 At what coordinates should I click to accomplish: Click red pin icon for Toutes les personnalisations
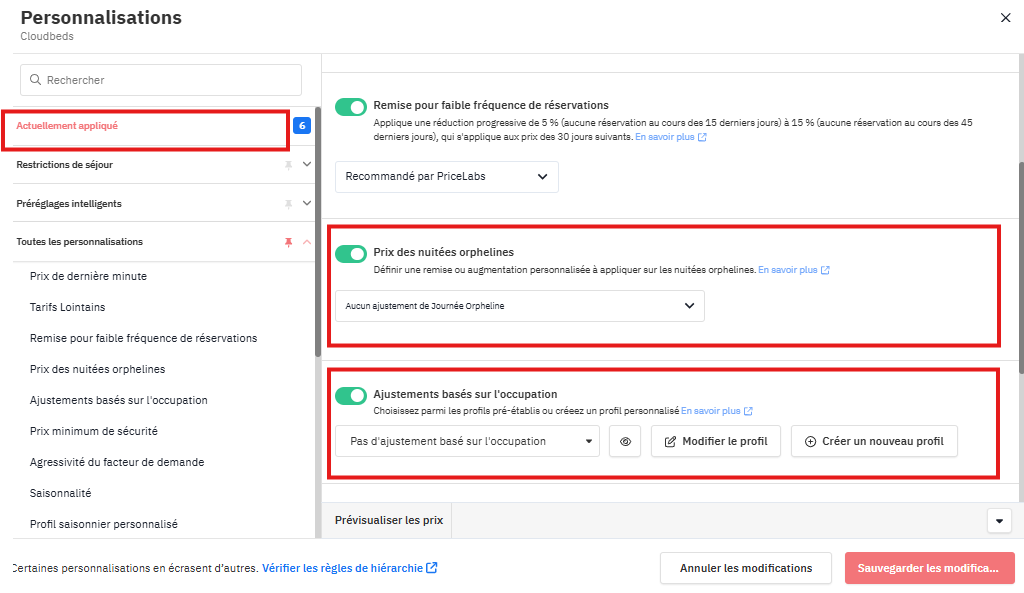[x=289, y=242]
